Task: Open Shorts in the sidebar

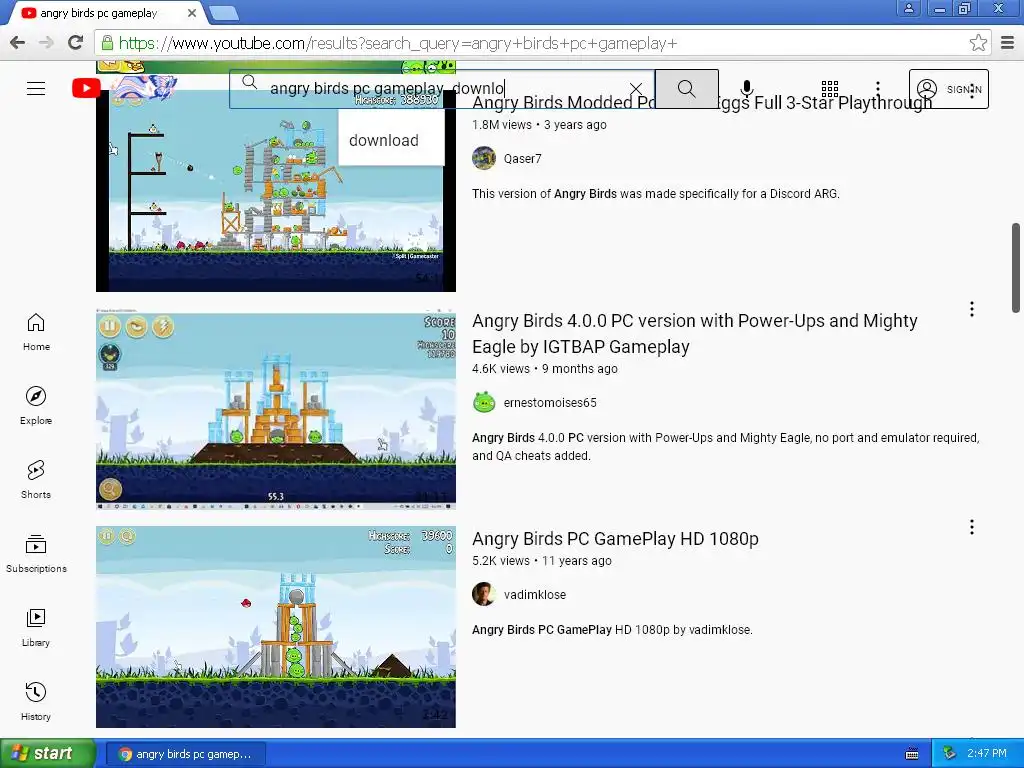Action: coord(36,480)
